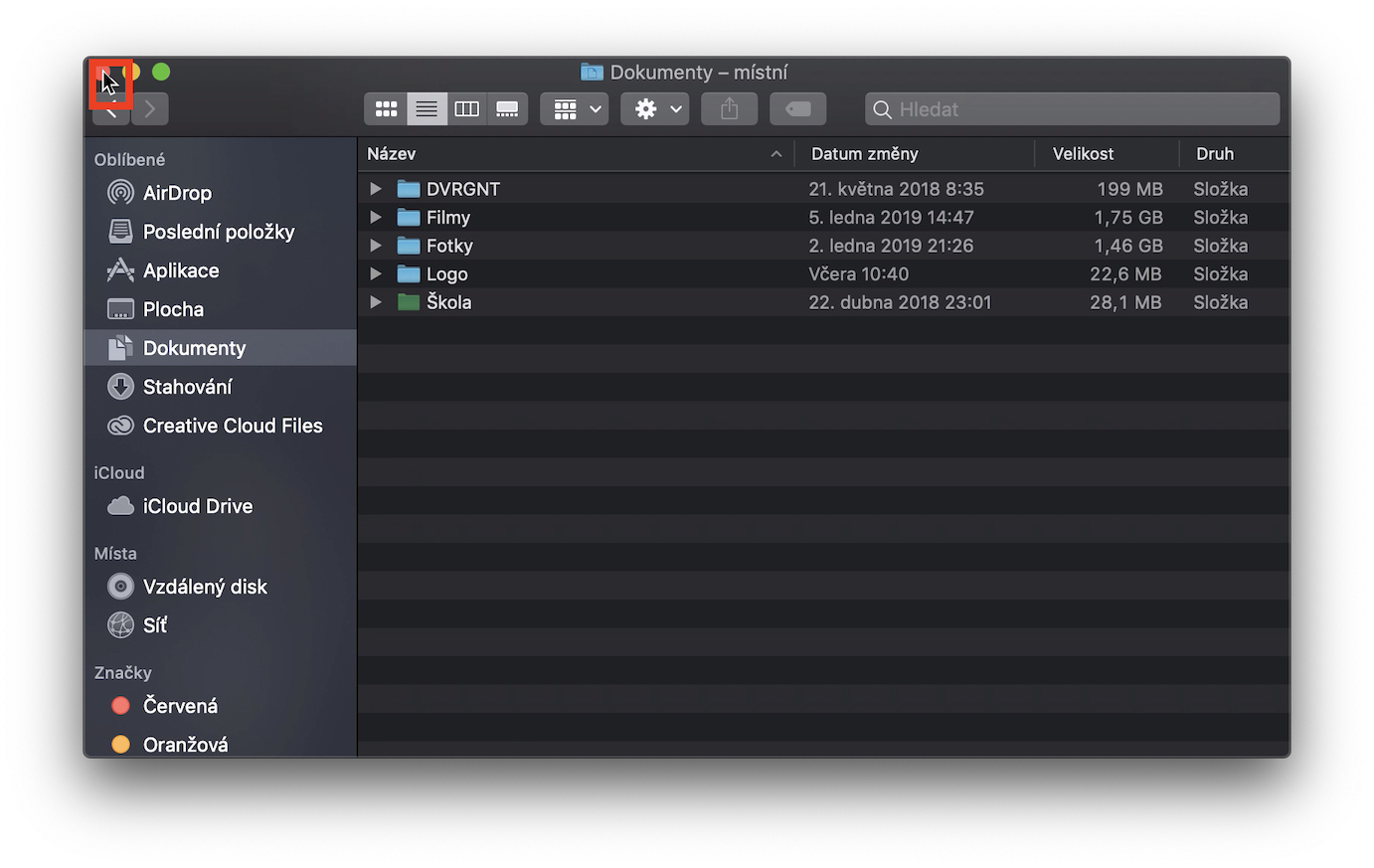Switch to icon view in toolbar
The height and width of the screenshot is (868, 1374).
point(386,109)
